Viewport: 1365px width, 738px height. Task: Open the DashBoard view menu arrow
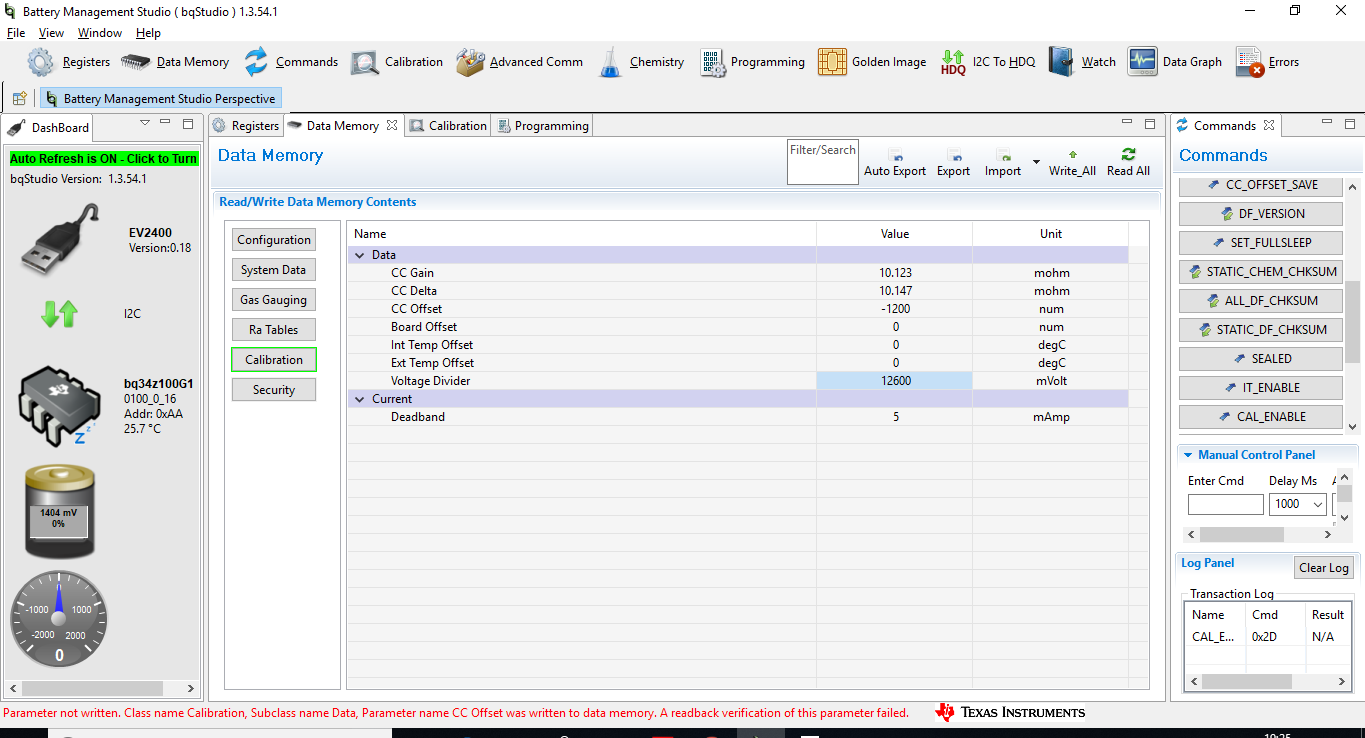coord(145,123)
